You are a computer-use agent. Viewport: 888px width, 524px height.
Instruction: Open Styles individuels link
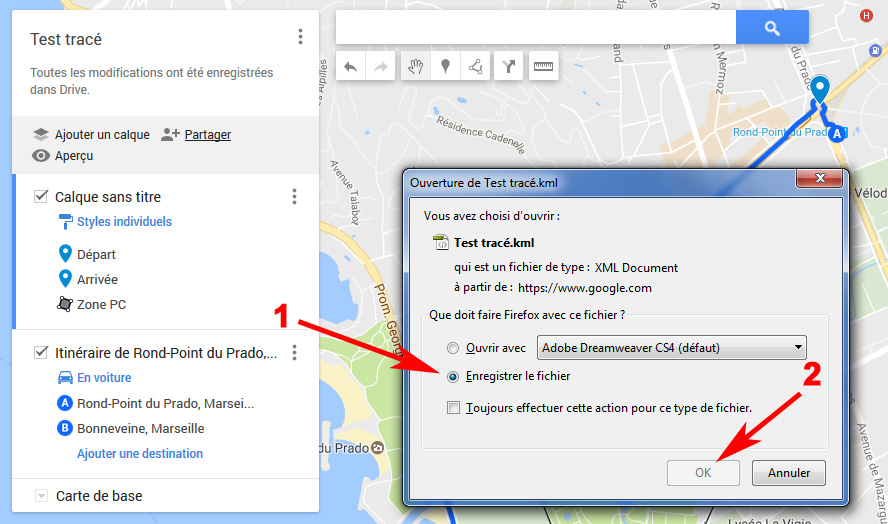click(x=125, y=221)
